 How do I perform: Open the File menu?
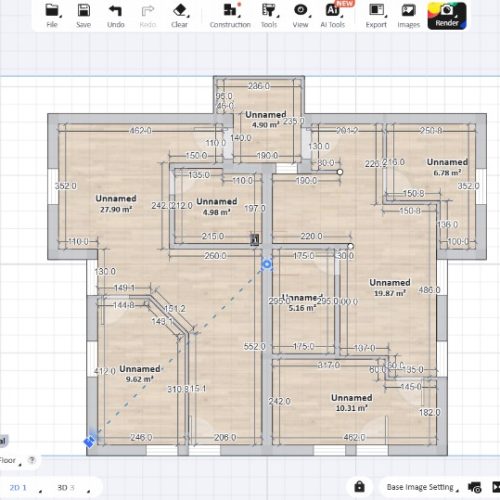click(x=52, y=16)
